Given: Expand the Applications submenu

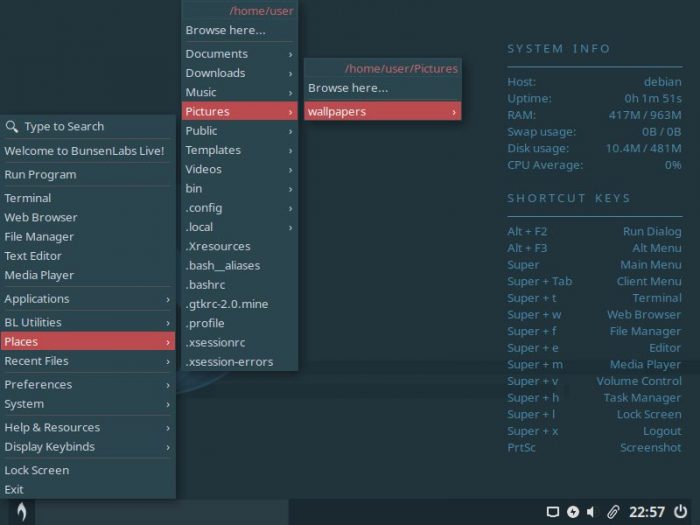Looking at the screenshot, I should (x=87, y=299).
